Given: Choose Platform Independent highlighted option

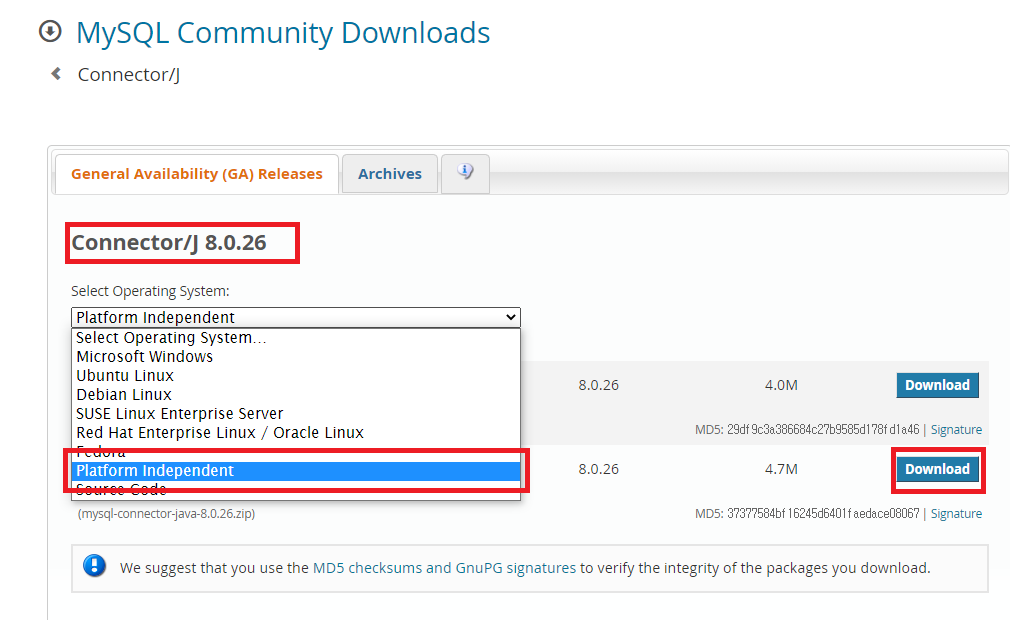Looking at the screenshot, I should tap(296, 471).
